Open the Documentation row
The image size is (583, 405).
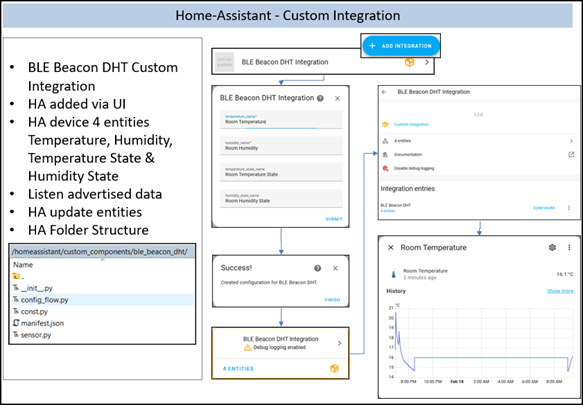pyautogui.click(x=478, y=155)
